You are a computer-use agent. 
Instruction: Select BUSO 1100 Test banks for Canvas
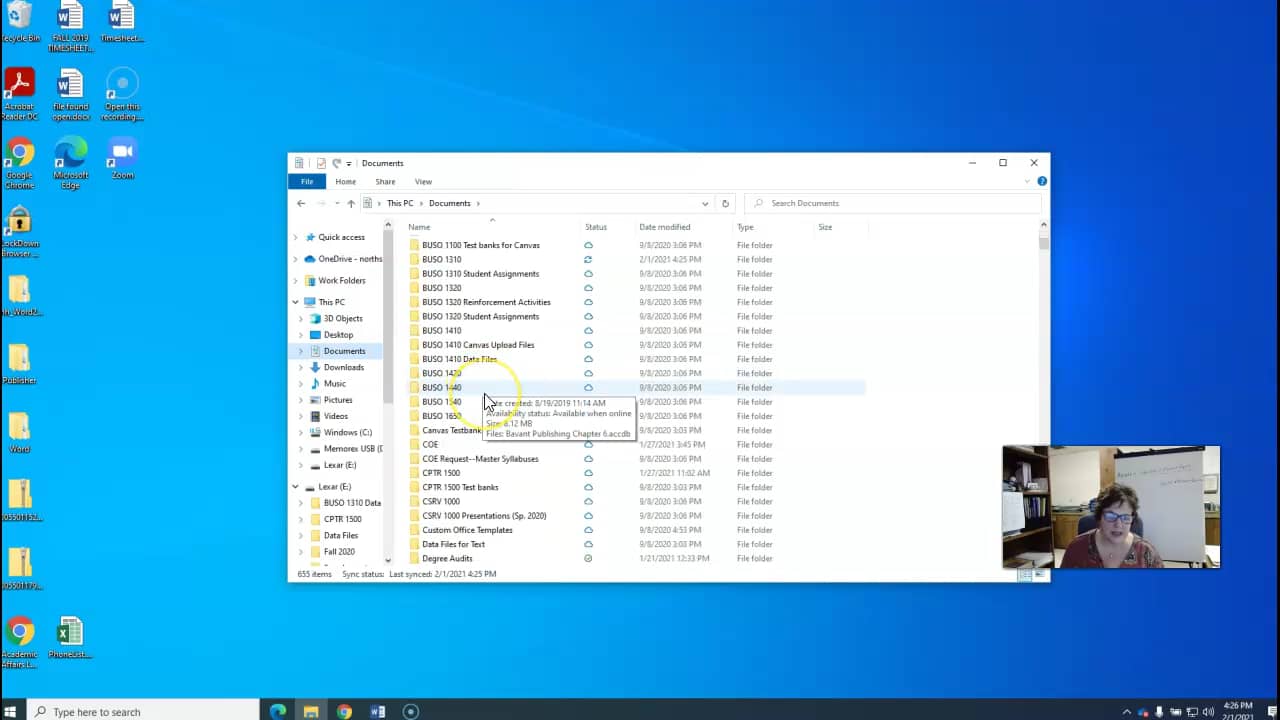point(481,245)
